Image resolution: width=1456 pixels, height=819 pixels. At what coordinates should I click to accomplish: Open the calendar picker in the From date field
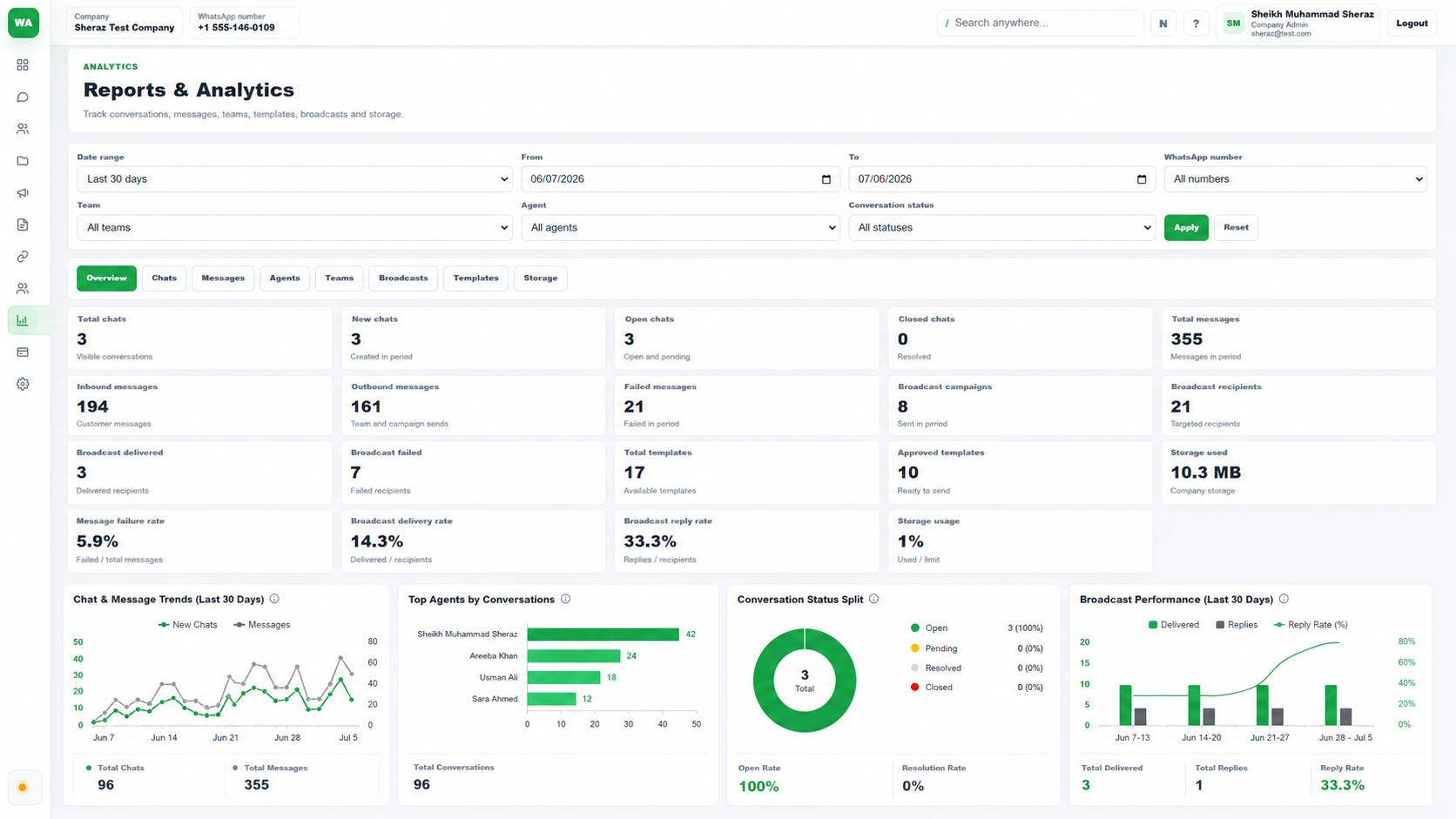(x=826, y=179)
